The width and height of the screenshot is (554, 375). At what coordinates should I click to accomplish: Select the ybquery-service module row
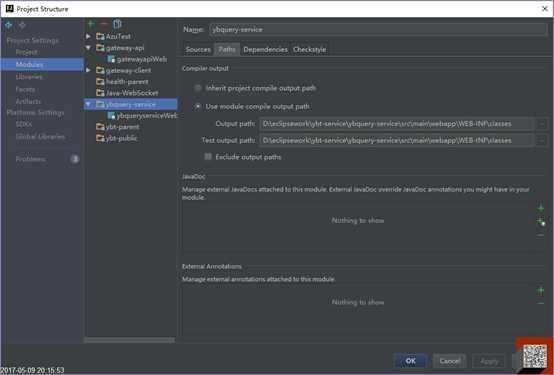(130, 104)
